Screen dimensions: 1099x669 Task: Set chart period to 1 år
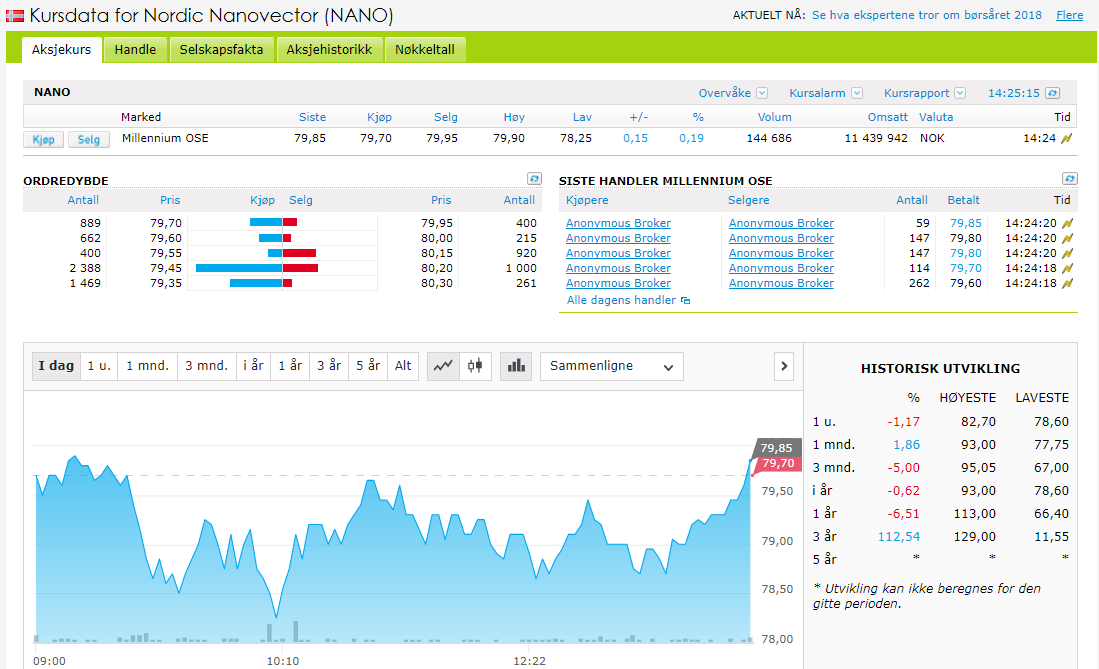[x=290, y=366]
